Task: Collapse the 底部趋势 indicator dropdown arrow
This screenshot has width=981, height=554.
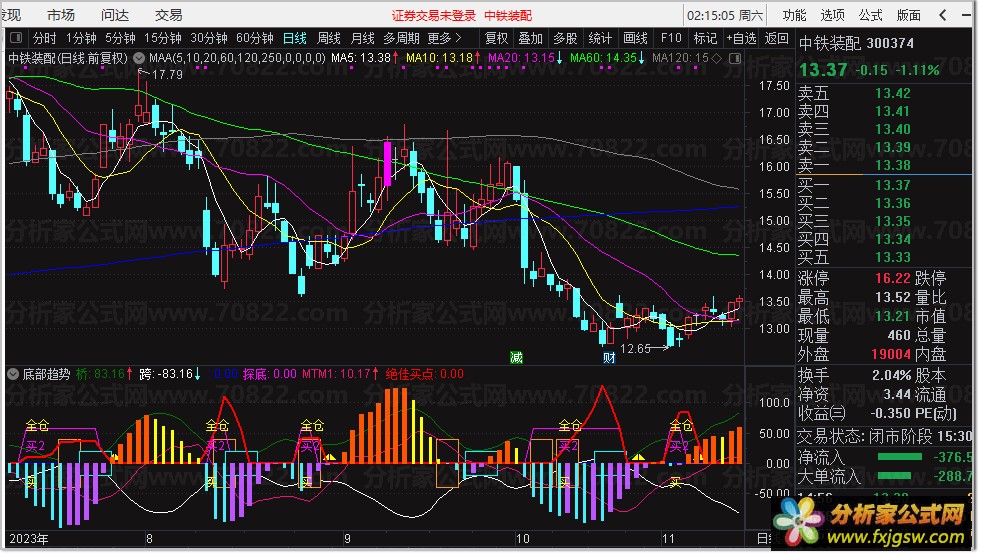Action: (x=13, y=374)
